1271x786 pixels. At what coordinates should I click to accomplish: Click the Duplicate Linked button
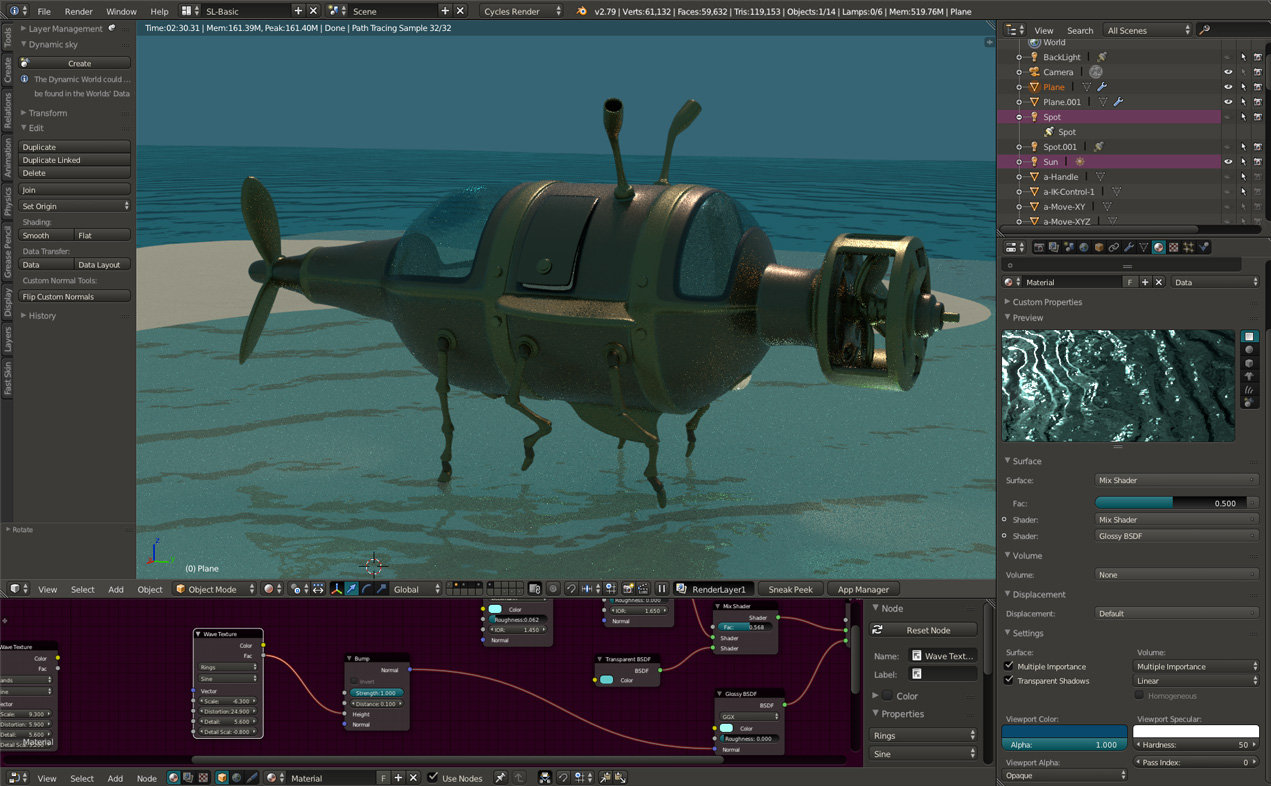click(x=75, y=160)
